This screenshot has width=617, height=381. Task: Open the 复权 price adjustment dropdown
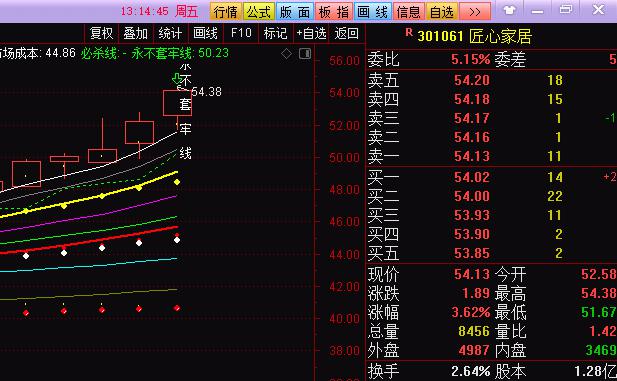[x=102, y=33]
